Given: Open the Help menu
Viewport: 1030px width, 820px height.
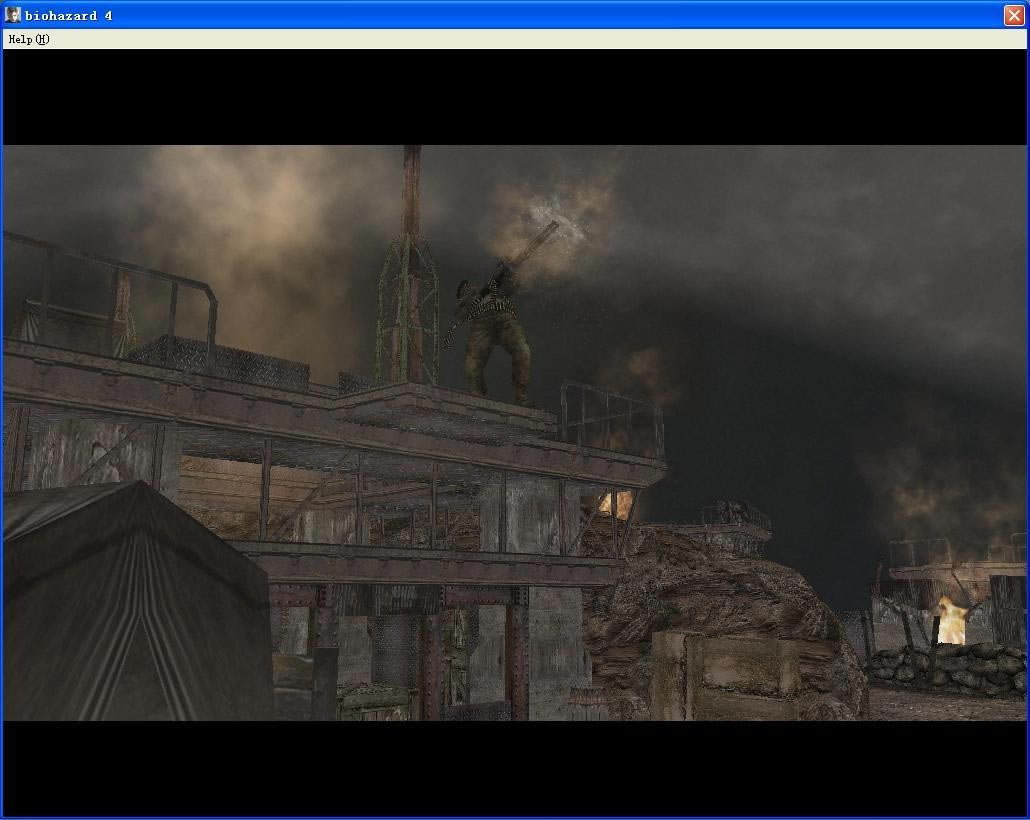Looking at the screenshot, I should click(x=28, y=39).
